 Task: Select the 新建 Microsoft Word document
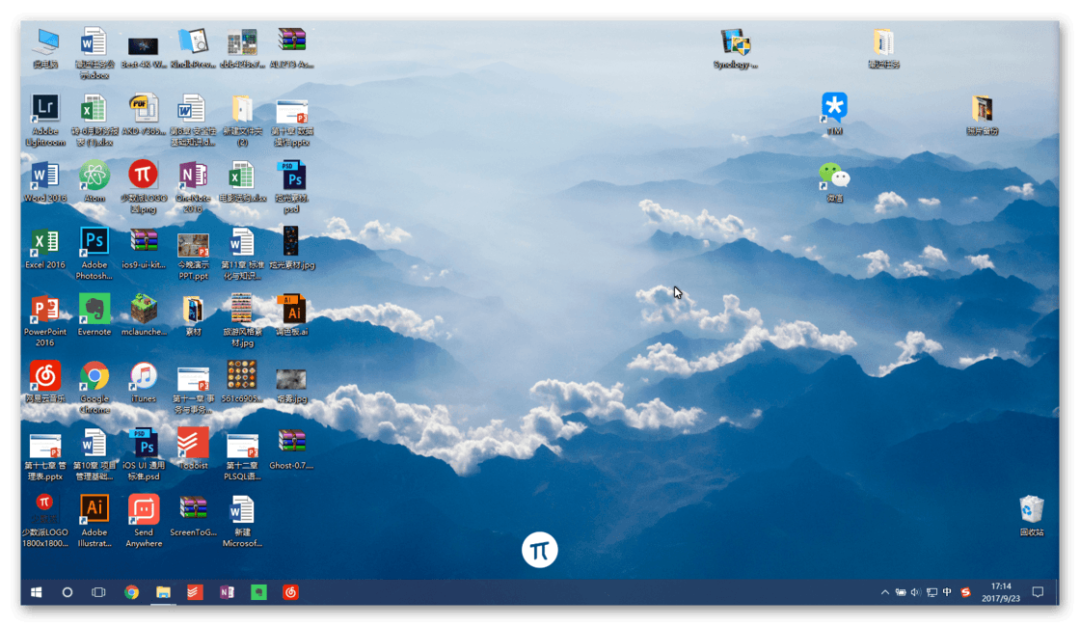242,521
